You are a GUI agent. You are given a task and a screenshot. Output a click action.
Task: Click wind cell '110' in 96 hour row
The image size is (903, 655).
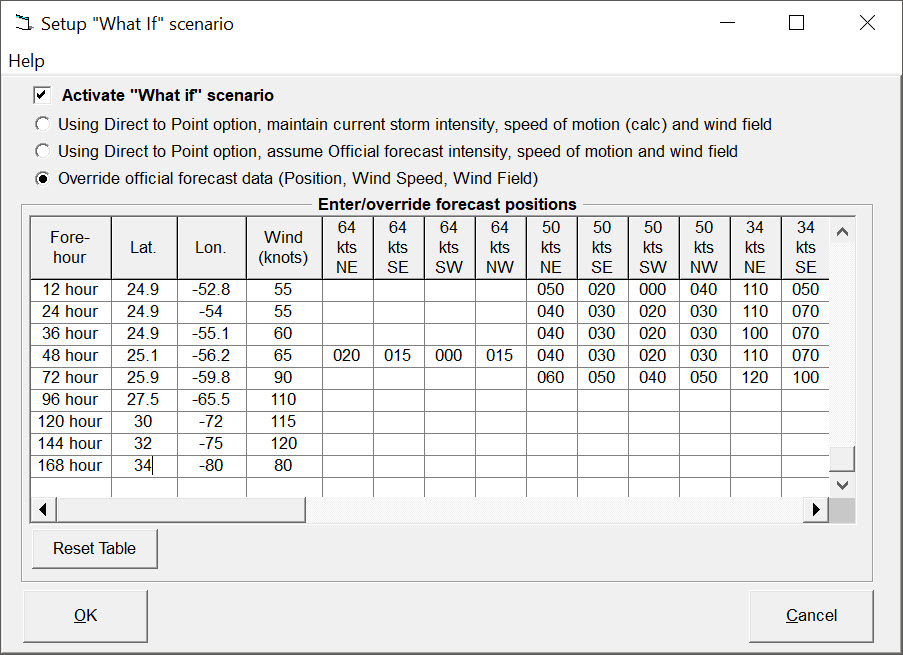pyautogui.click(x=284, y=399)
